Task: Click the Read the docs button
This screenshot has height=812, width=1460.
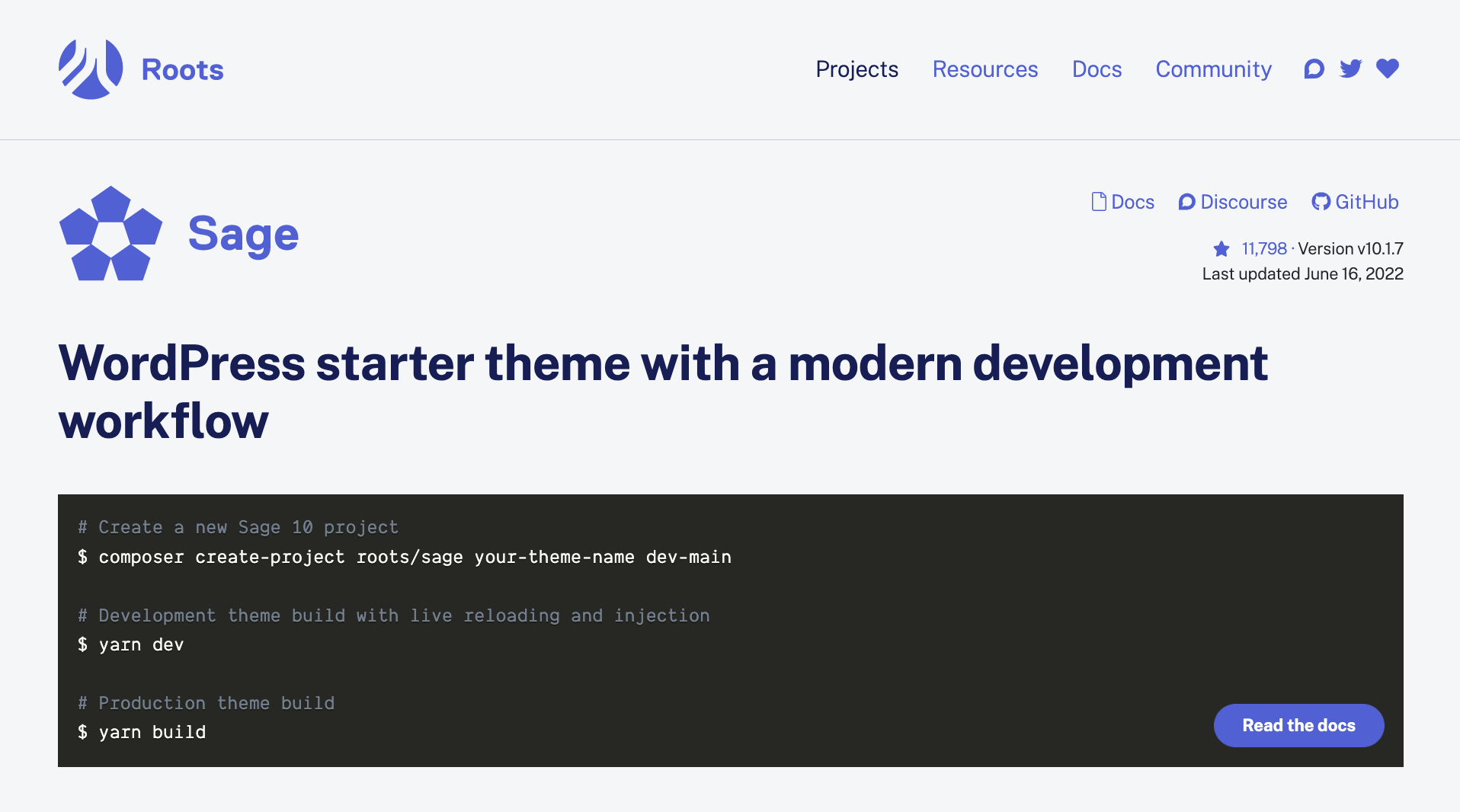Action: tap(1298, 725)
